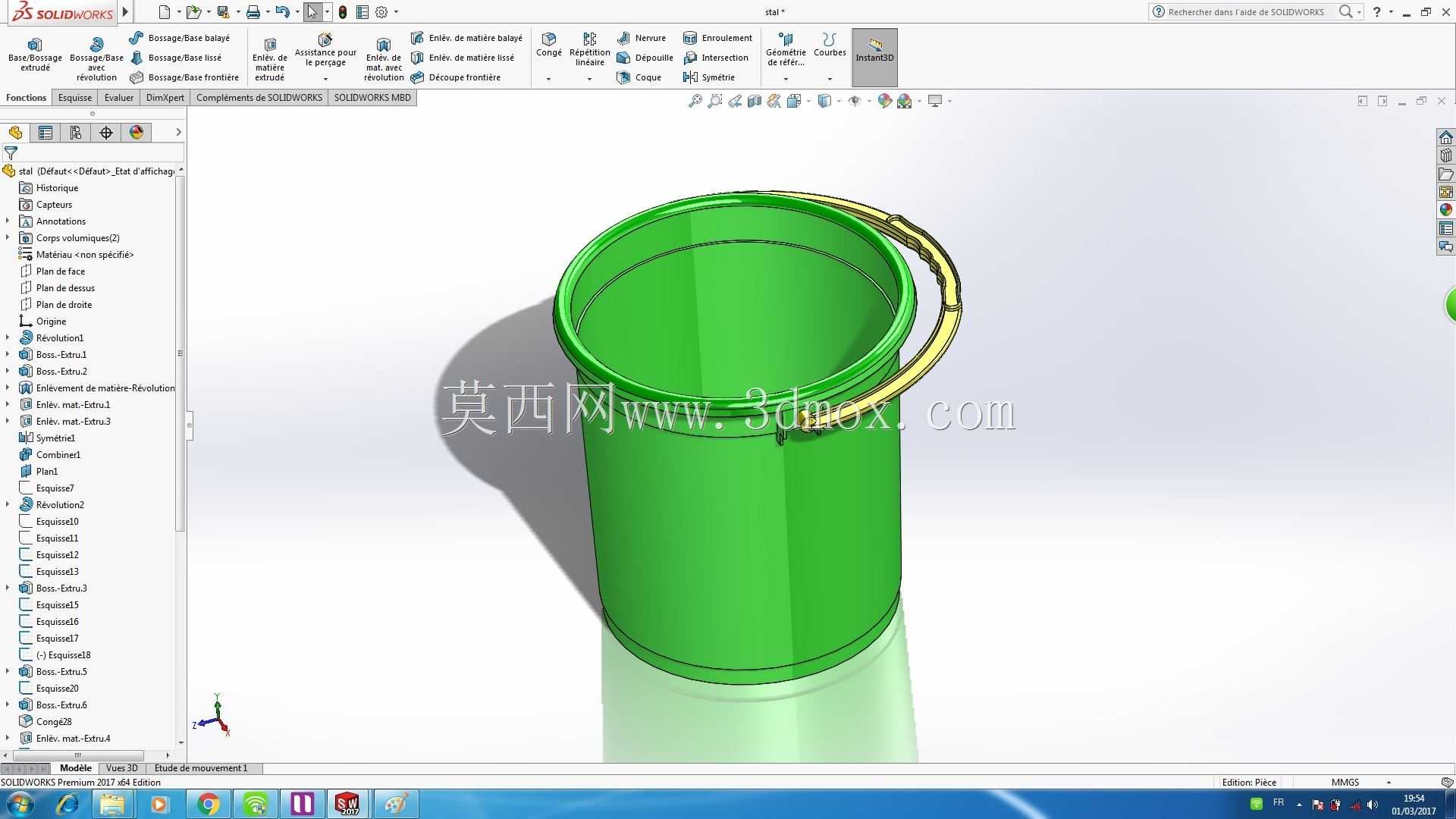Open the Windows Start menu
The image size is (1456, 819).
(x=20, y=804)
